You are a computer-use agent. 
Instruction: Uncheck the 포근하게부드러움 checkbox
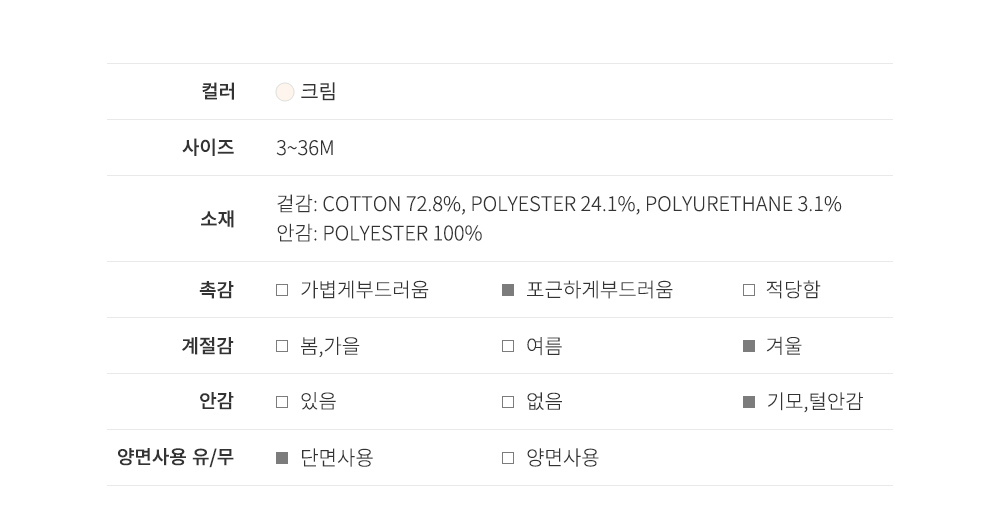click(508, 290)
